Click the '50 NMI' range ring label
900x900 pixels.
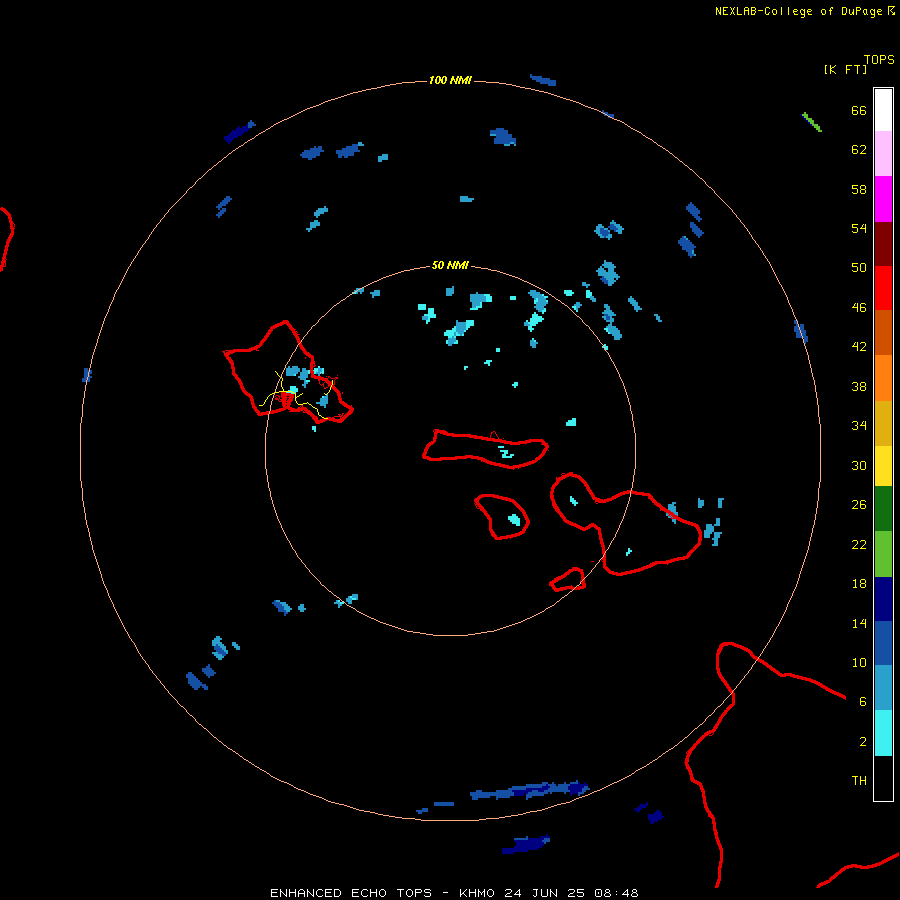pos(450,265)
